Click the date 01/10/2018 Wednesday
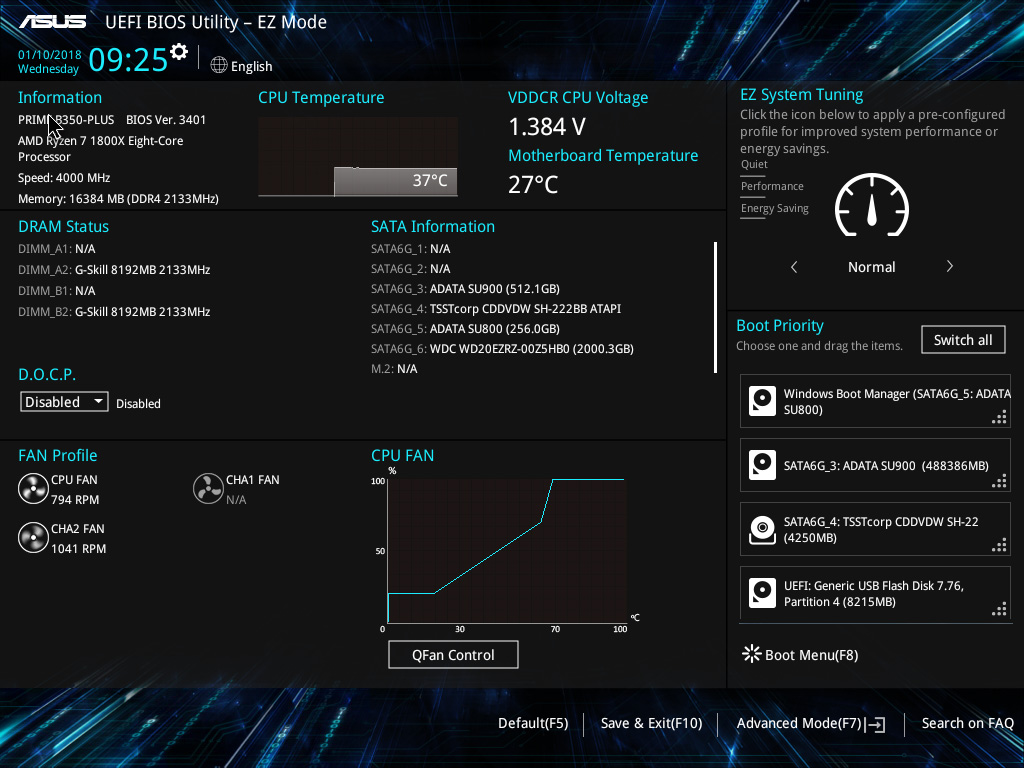 pyautogui.click(x=49, y=62)
